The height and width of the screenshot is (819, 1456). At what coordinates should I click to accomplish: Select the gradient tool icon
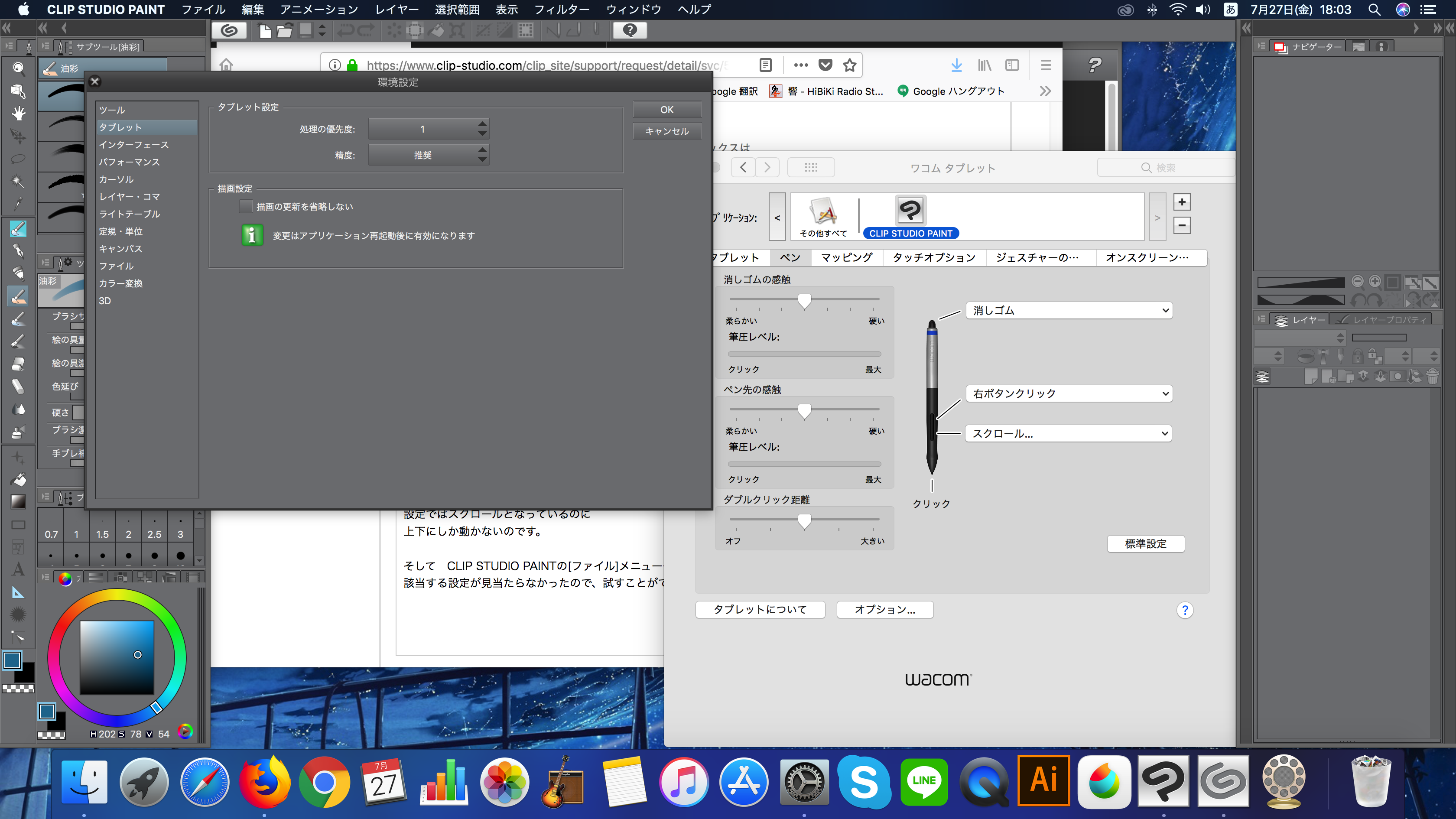tap(18, 501)
